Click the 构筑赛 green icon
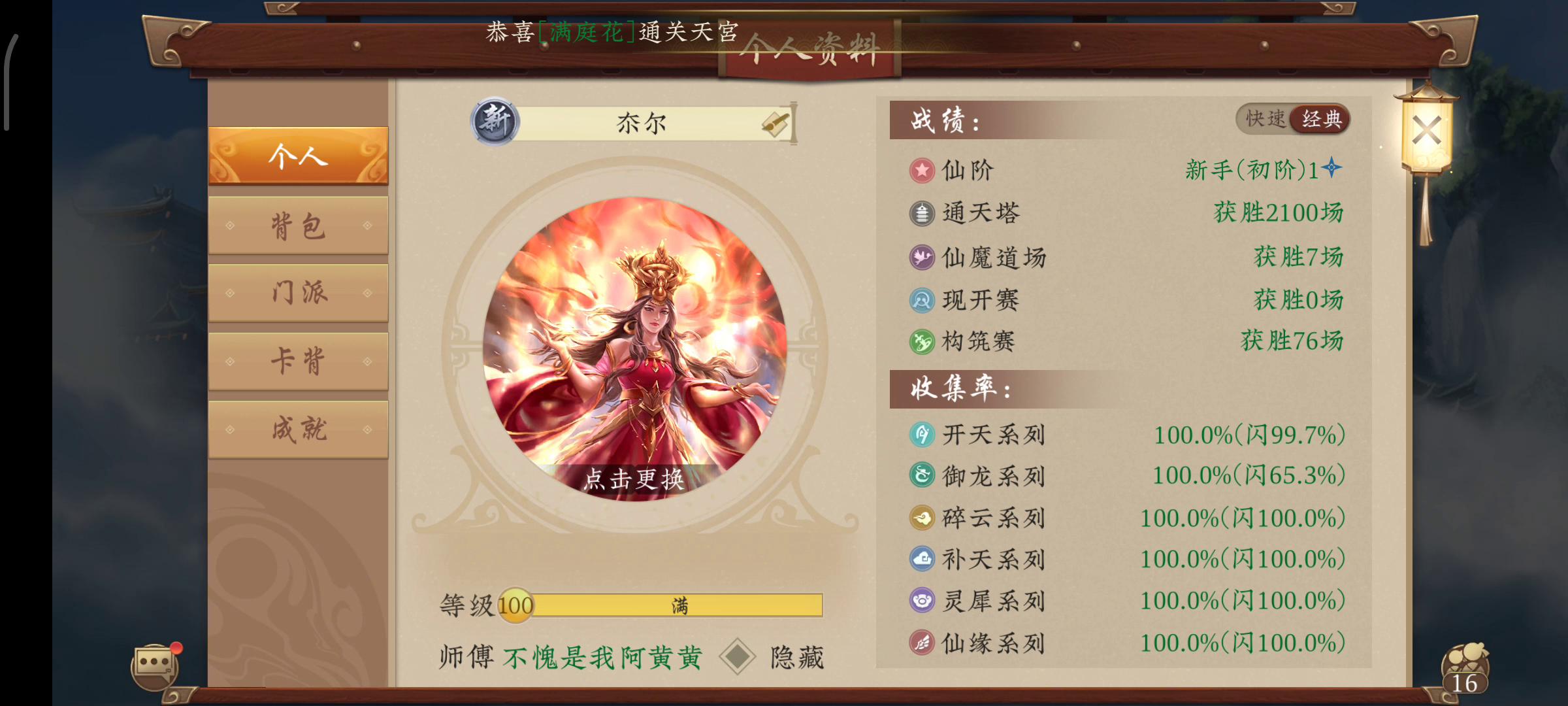Screen dimensions: 1568x706 pyautogui.click(x=922, y=341)
